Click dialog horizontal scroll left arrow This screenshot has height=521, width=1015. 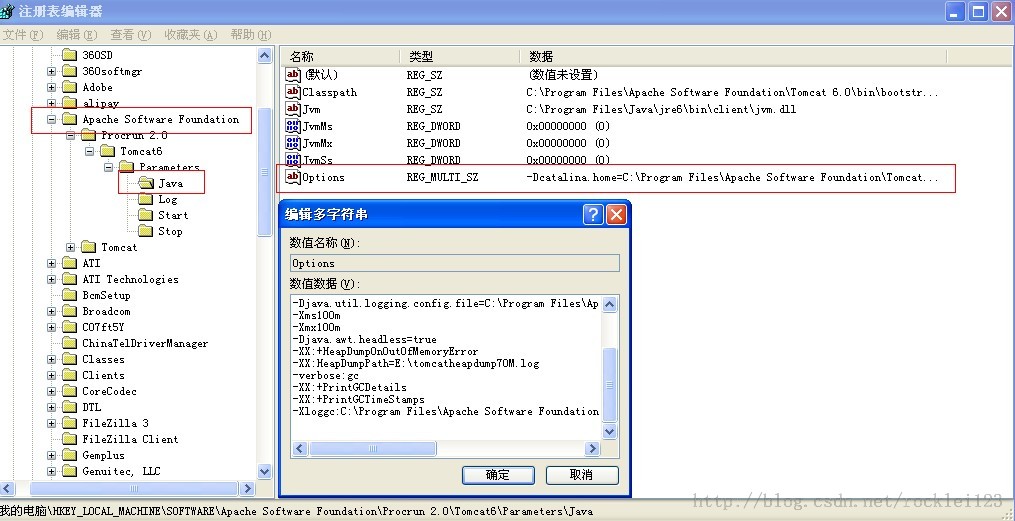pyautogui.click(x=300, y=449)
